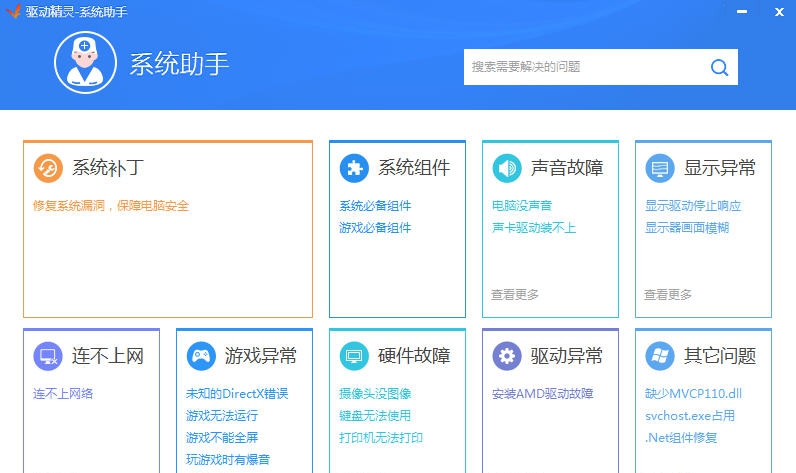This screenshot has height=473, width=796.
Task: Open 声卡驱动装不上 link
Action: [x=534, y=228]
